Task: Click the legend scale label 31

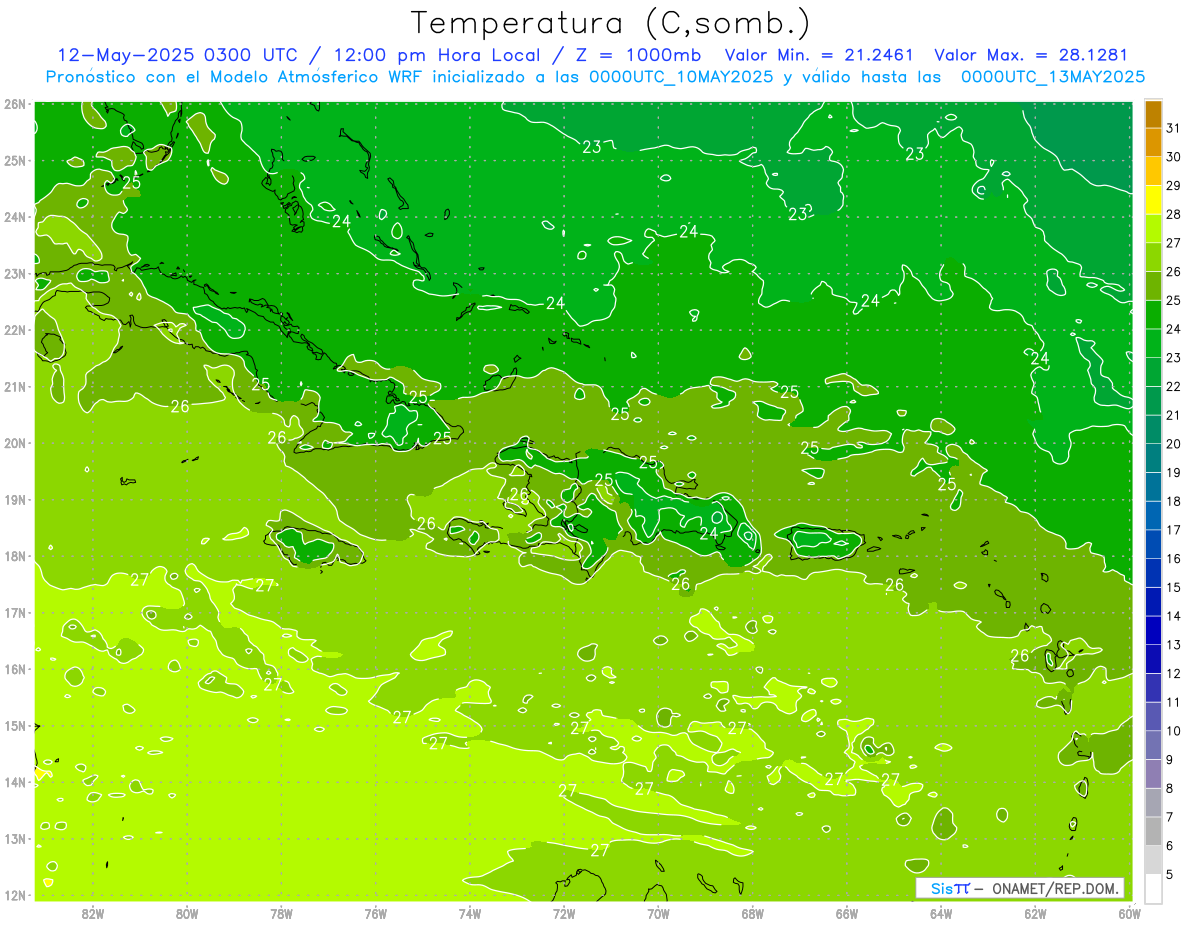Action: point(1174,128)
